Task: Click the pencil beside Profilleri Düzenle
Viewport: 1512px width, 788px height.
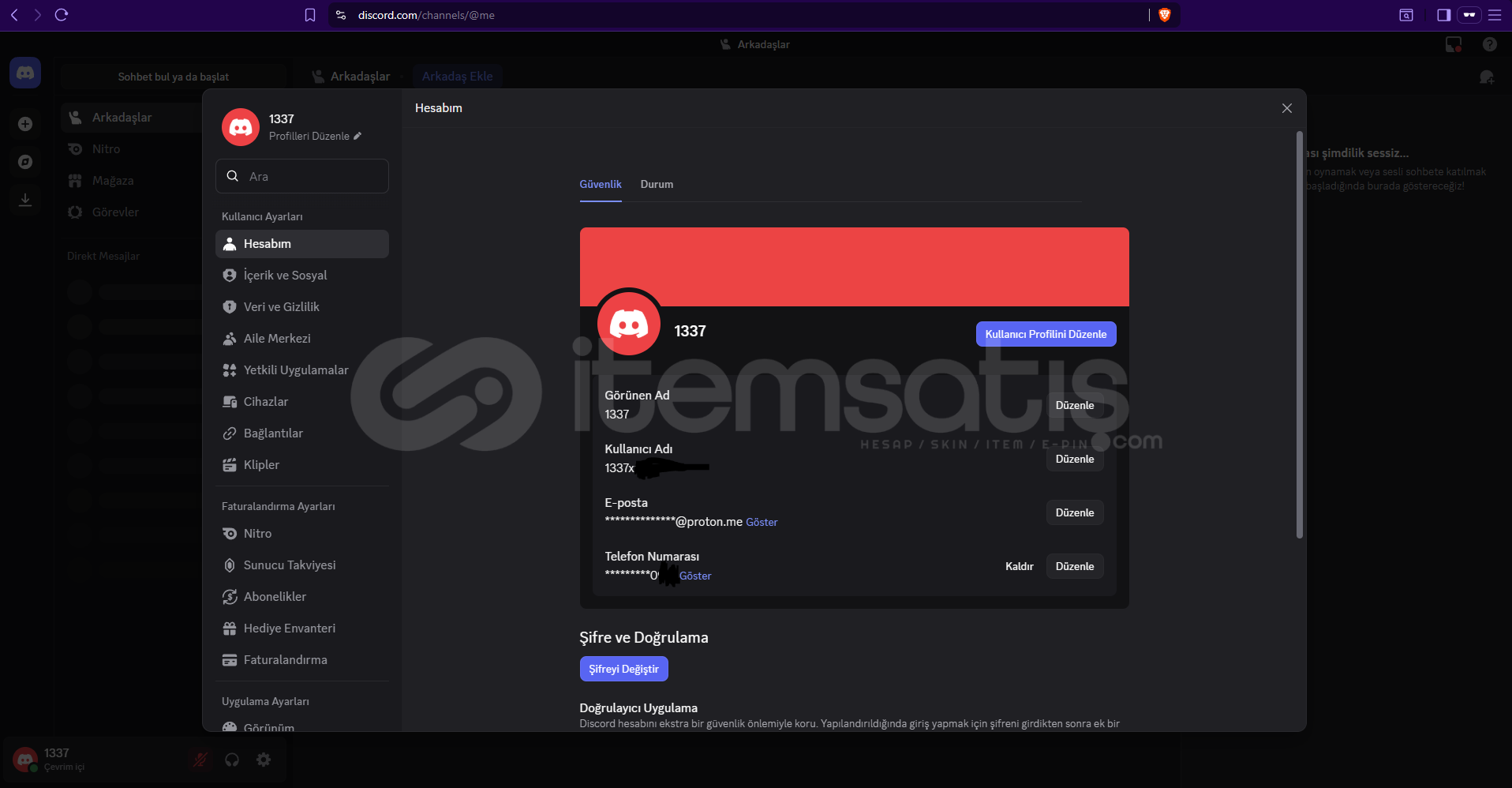Action: [357, 136]
